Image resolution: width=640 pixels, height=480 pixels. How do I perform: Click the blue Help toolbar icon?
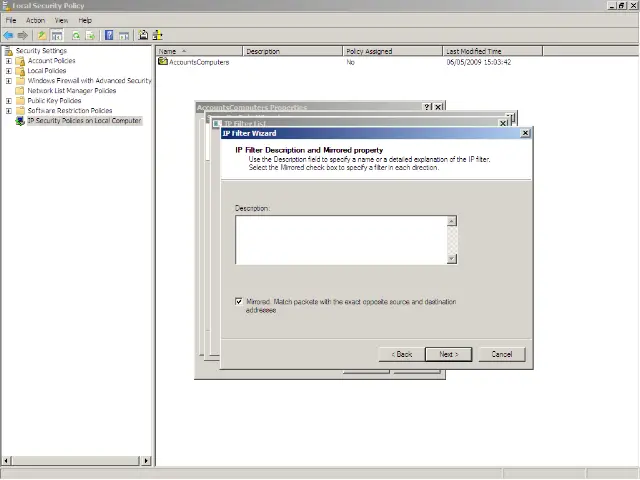109,35
